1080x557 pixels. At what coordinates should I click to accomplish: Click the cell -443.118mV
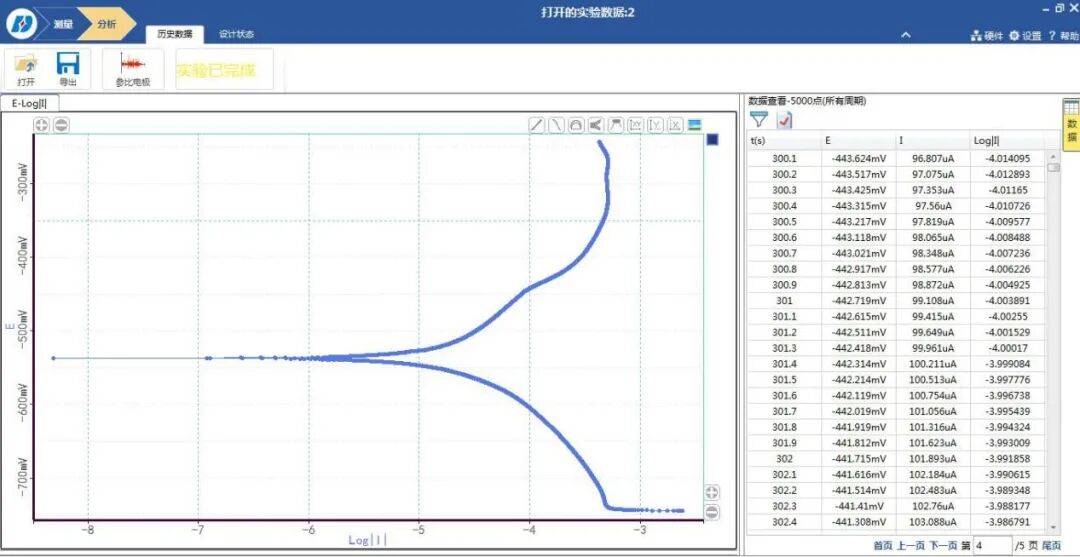tap(859, 238)
